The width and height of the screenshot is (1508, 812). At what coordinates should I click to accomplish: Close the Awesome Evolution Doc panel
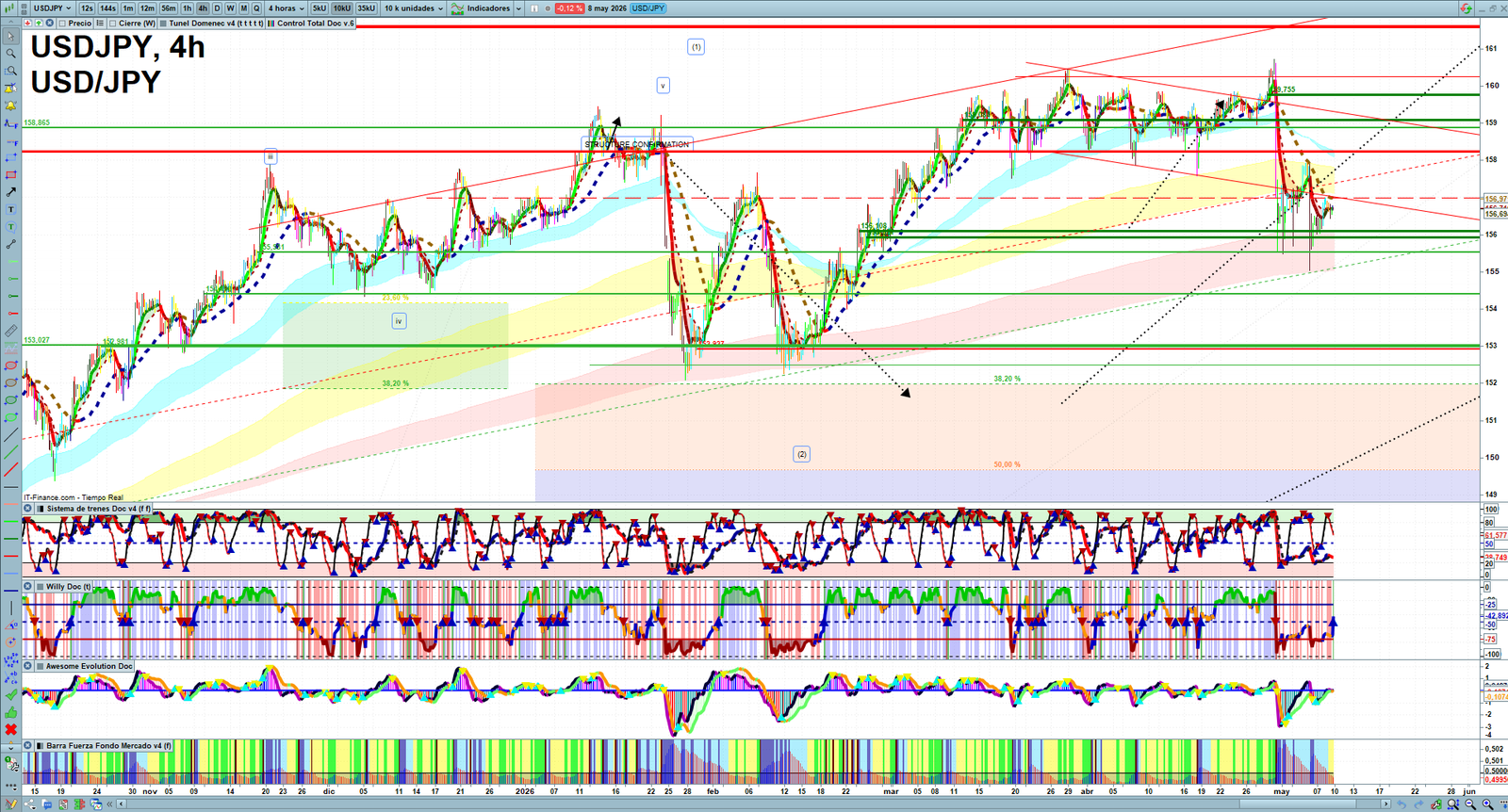(x=27, y=666)
